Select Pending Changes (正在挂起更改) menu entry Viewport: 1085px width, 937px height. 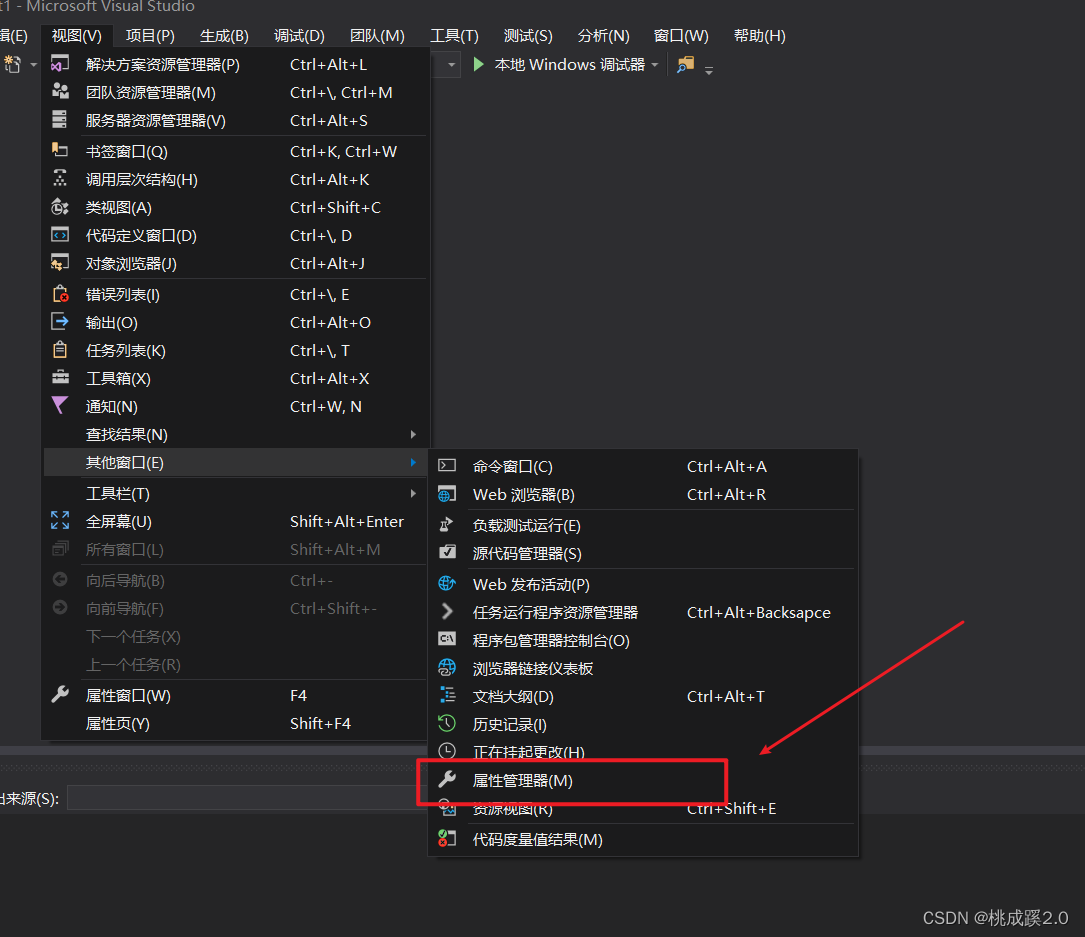coord(643,752)
